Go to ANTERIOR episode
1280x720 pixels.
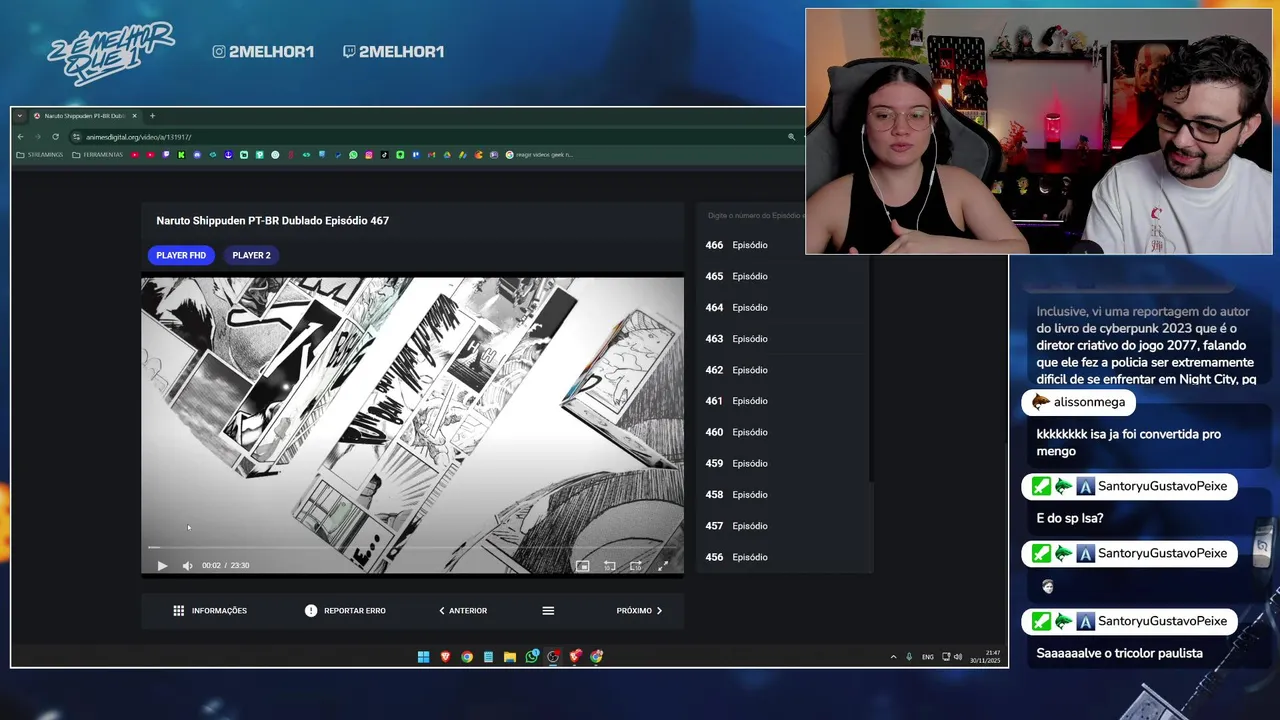463,611
